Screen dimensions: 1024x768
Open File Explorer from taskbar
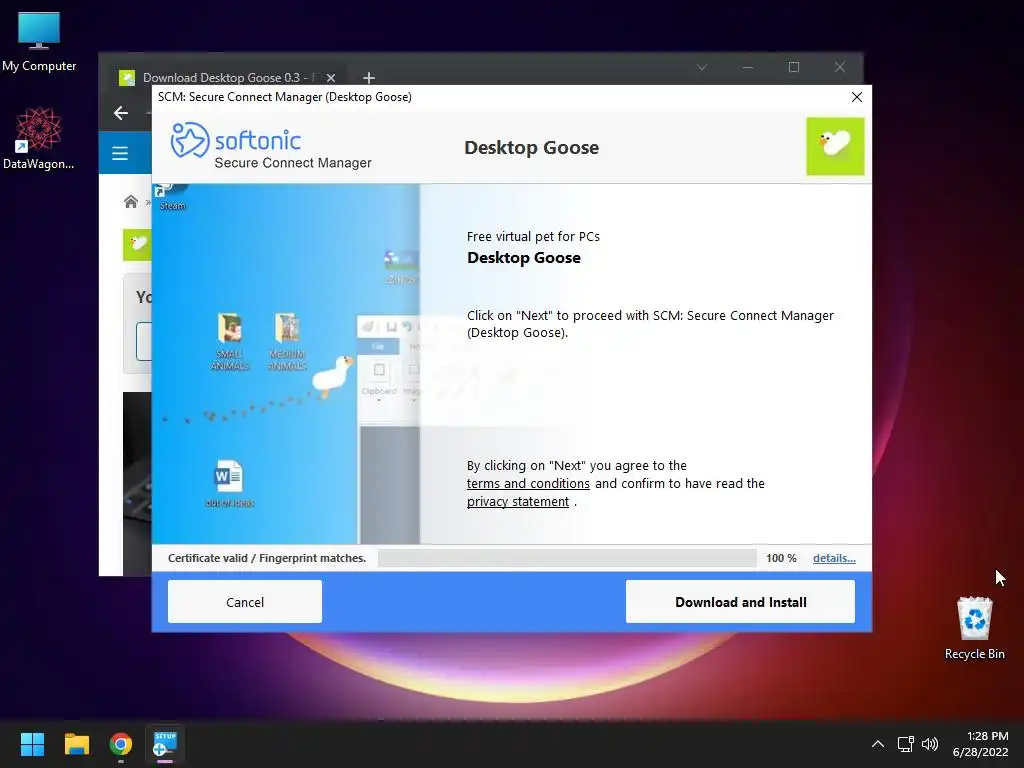tap(76, 744)
